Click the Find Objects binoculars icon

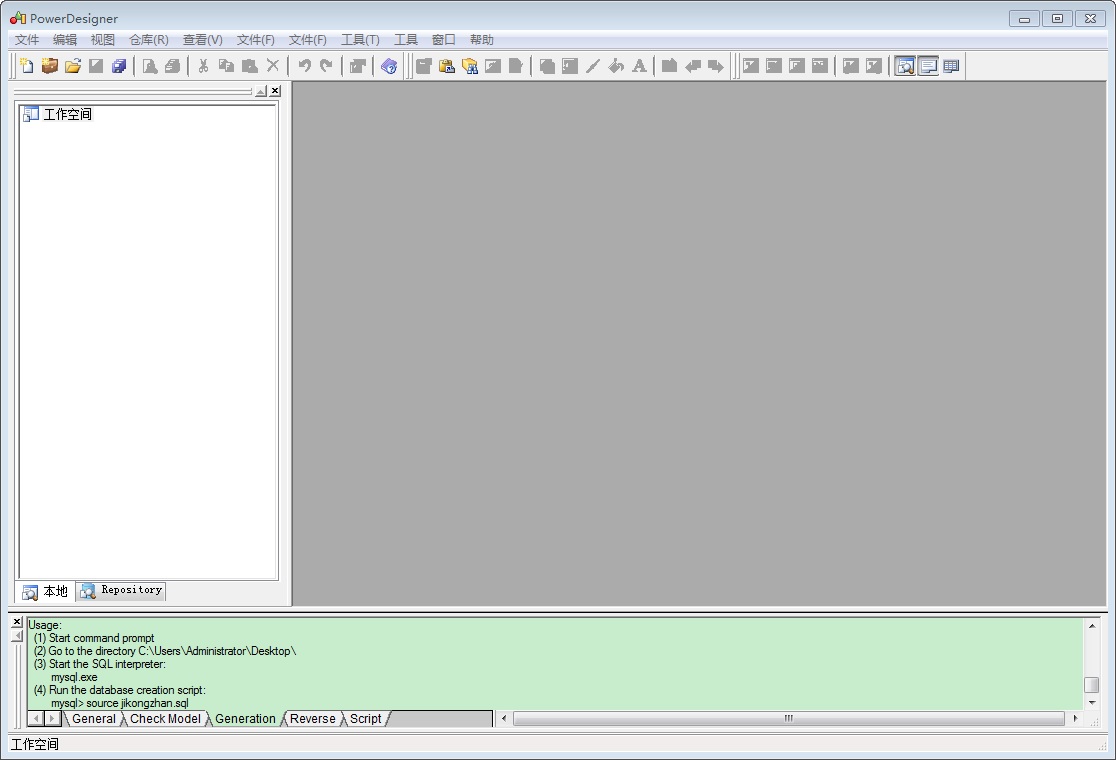[470, 66]
